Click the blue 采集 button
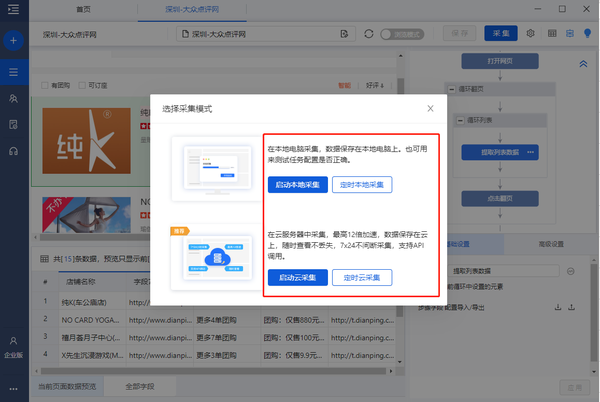 pyautogui.click(x=501, y=33)
